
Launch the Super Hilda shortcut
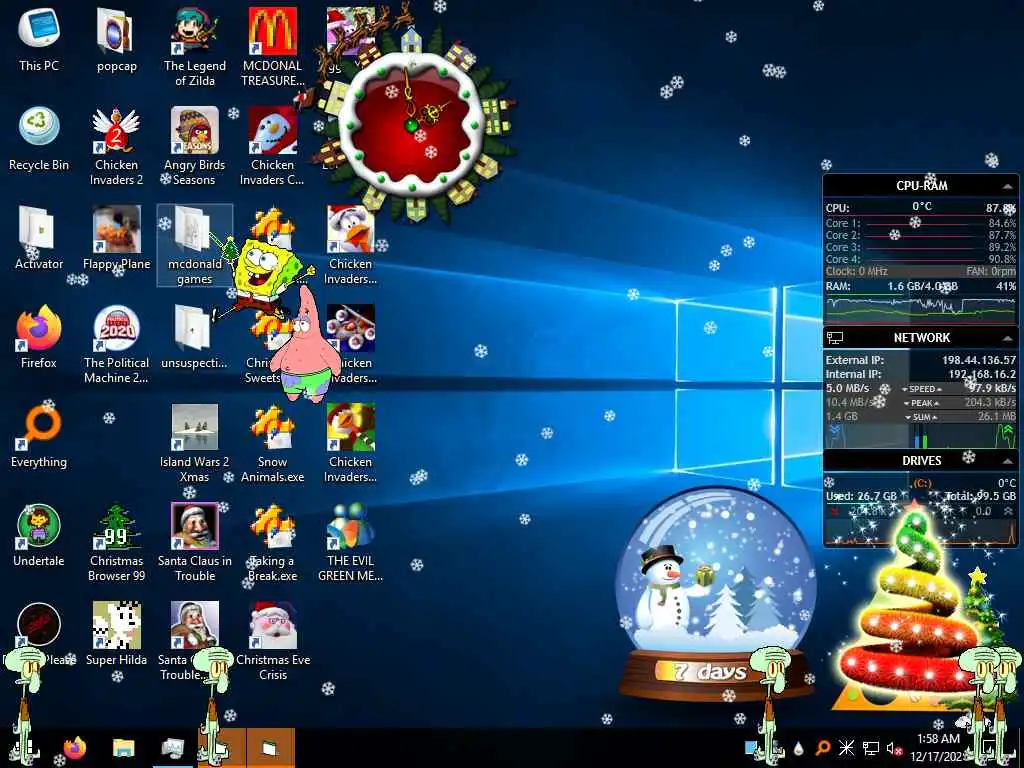116,633
